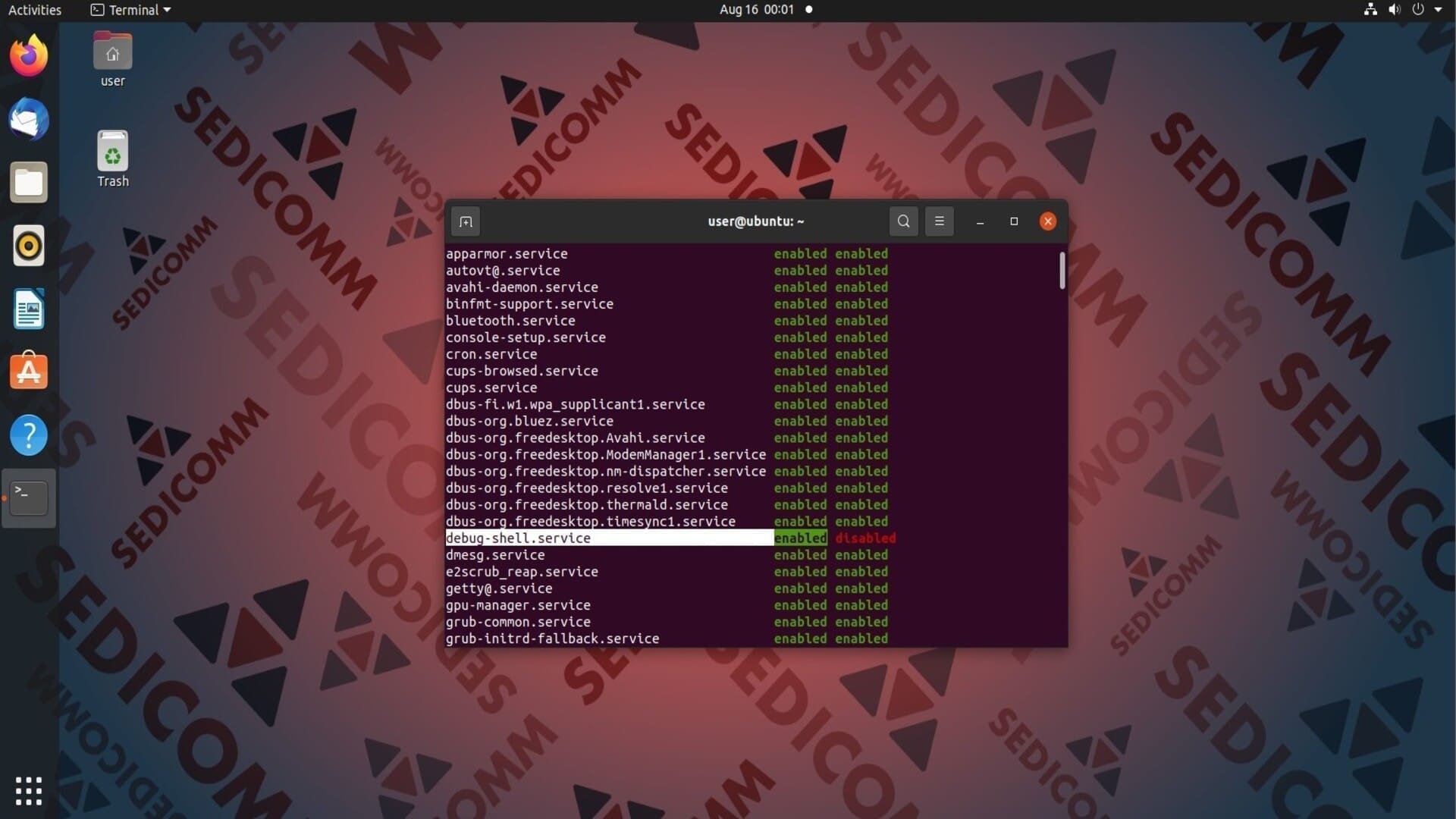Click the user@ubuntu: ~ terminal title
This screenshot has width=1456, height=819.
coord(755,221)
